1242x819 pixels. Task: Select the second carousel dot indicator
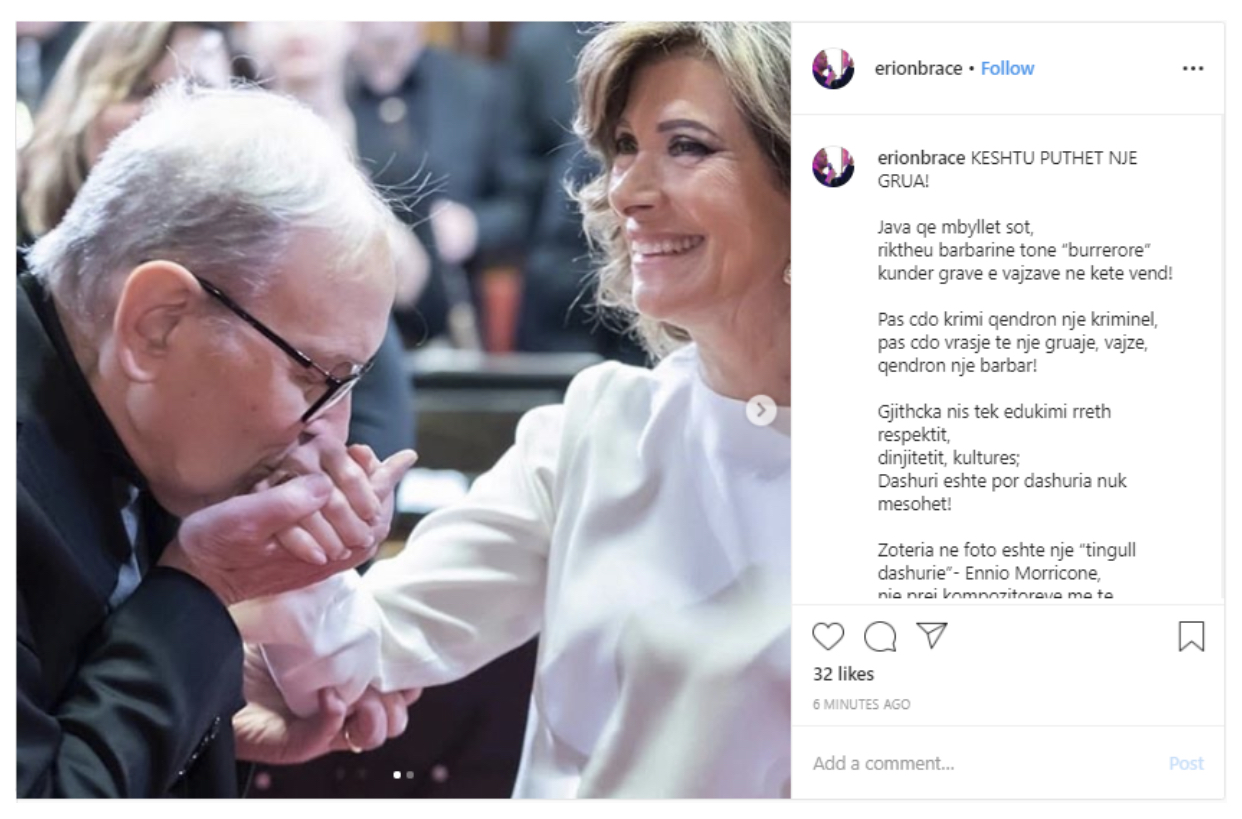(410, 774)
